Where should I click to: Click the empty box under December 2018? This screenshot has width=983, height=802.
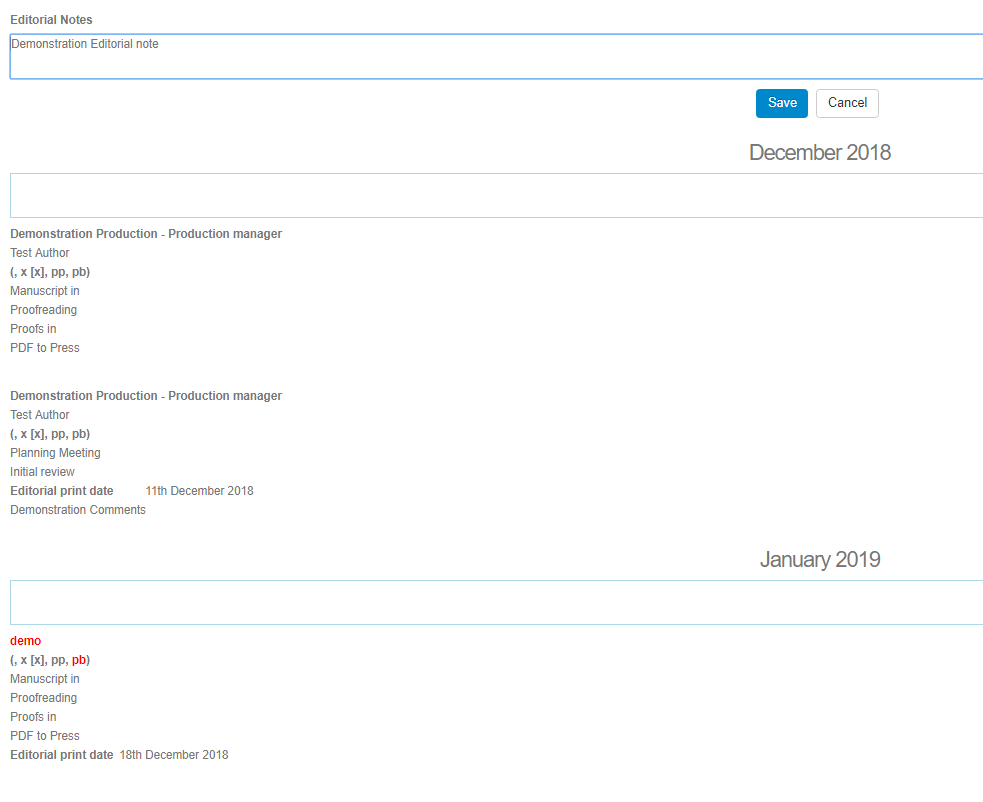(496, 196)
